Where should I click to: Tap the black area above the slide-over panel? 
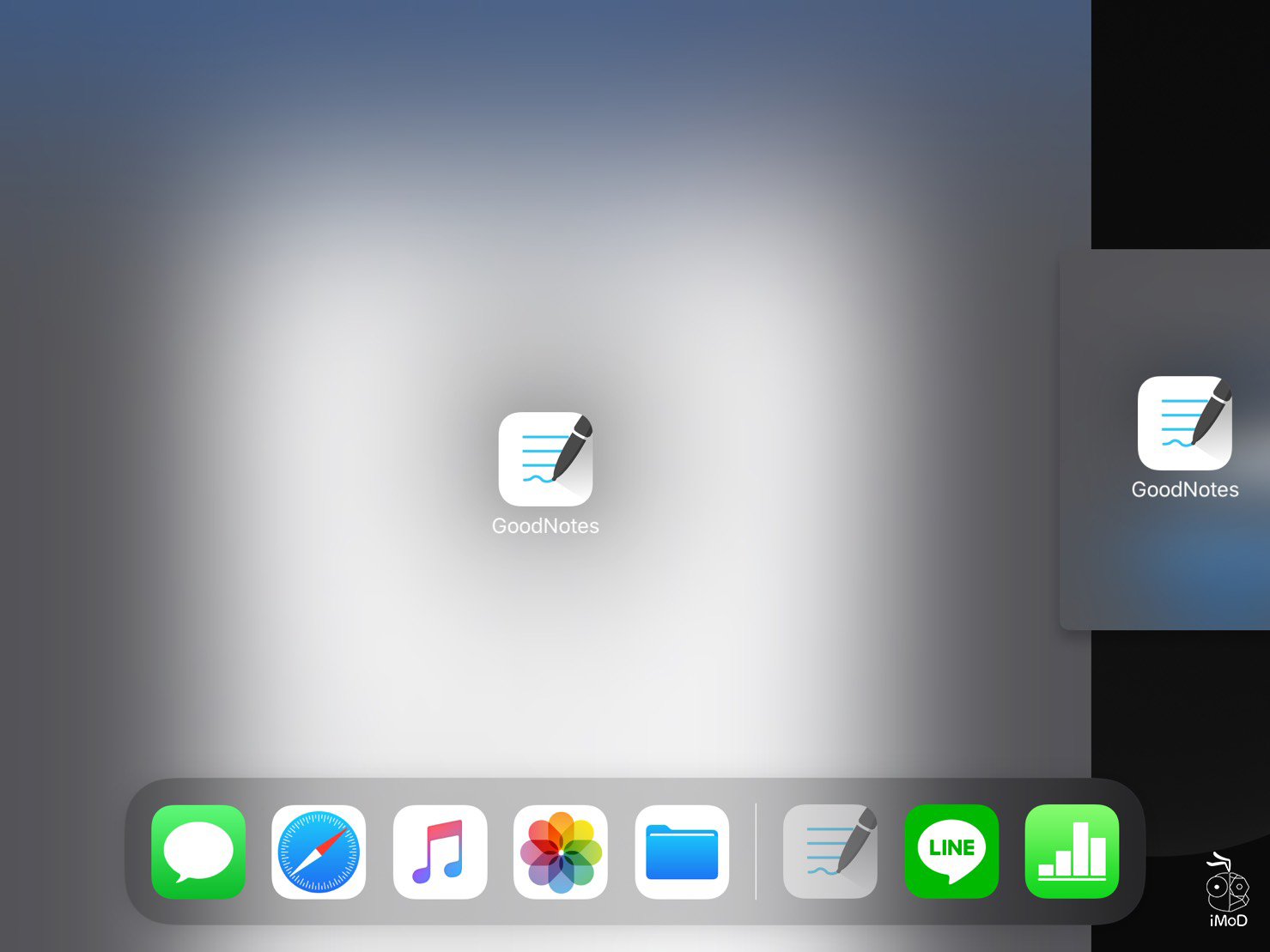(x=1181, y=120)
